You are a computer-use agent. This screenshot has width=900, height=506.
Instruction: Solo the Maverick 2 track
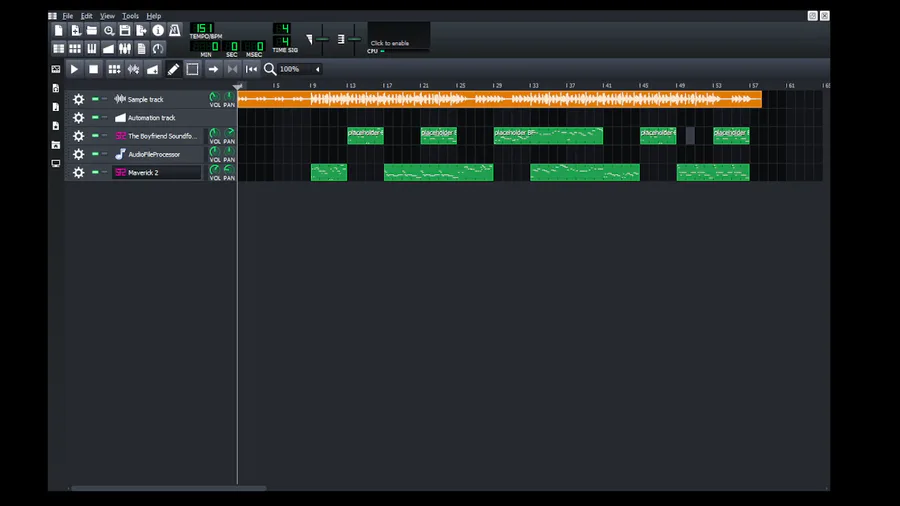tap(104, 172)
